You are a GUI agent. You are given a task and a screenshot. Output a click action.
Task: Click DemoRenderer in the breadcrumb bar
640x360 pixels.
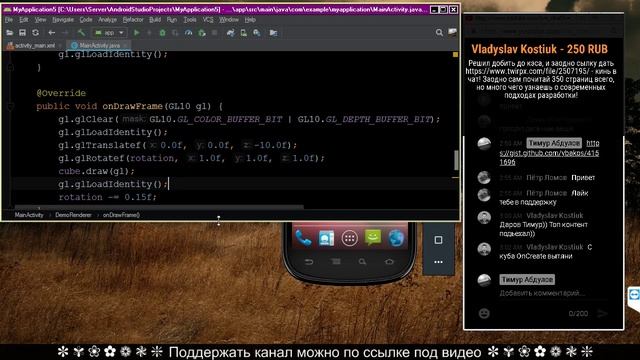point(73,215)
